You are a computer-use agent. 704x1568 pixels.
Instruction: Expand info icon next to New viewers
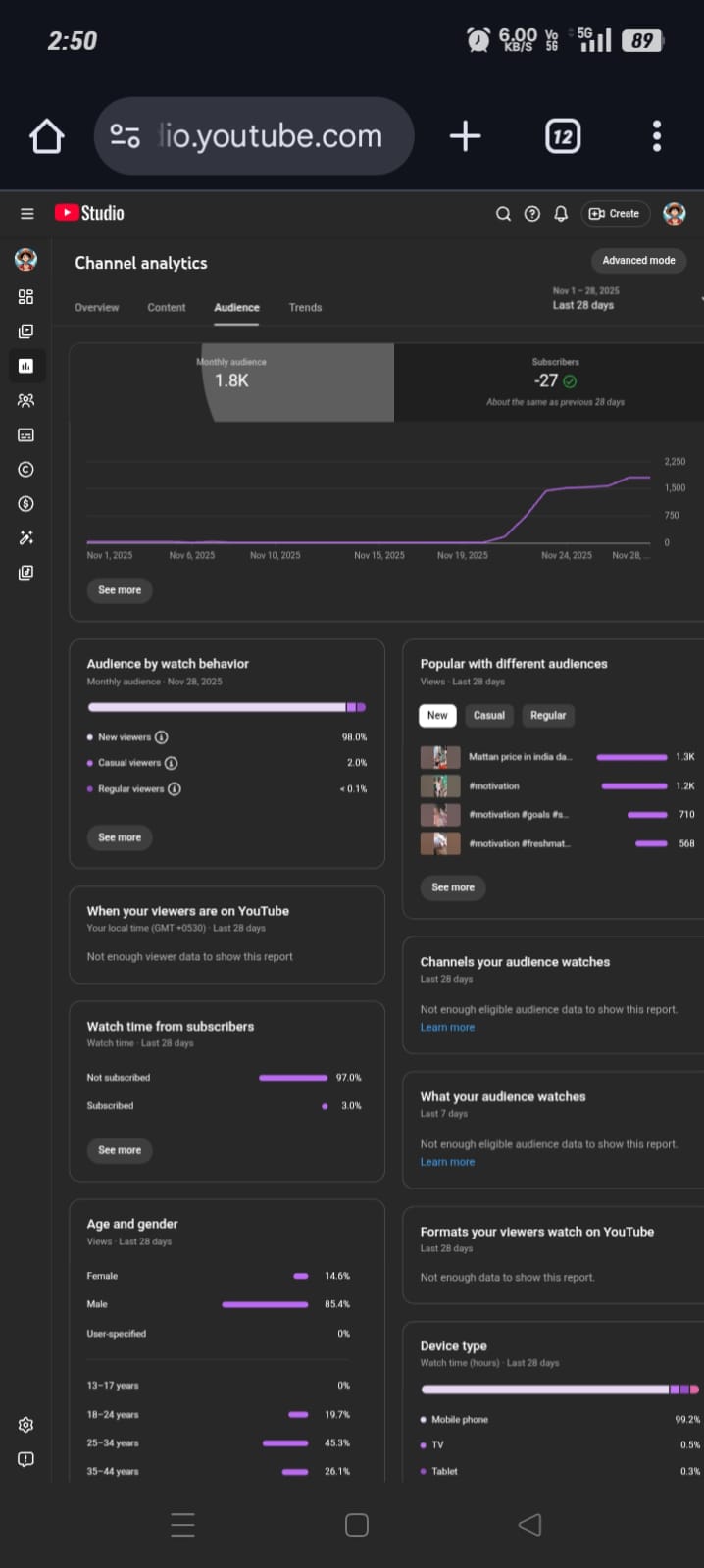coord(162,737)
